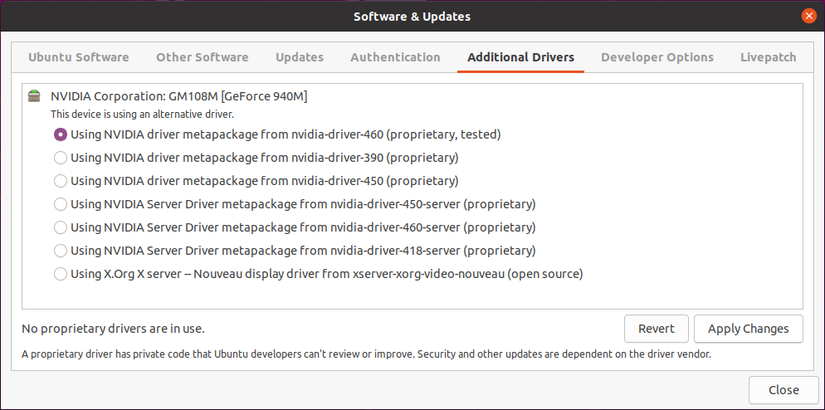This screenshot has height=410, width=825.
Task: Go to the Updates tab
Action: 299,57
